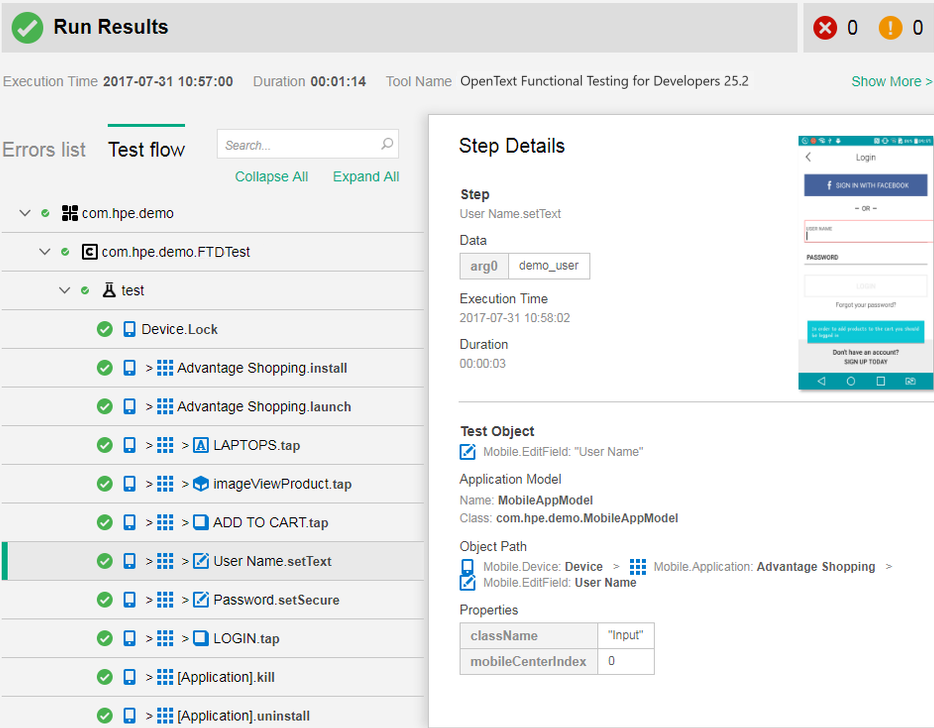
Task: Click the Device.Lock mobile device icon
Action: 129,329
